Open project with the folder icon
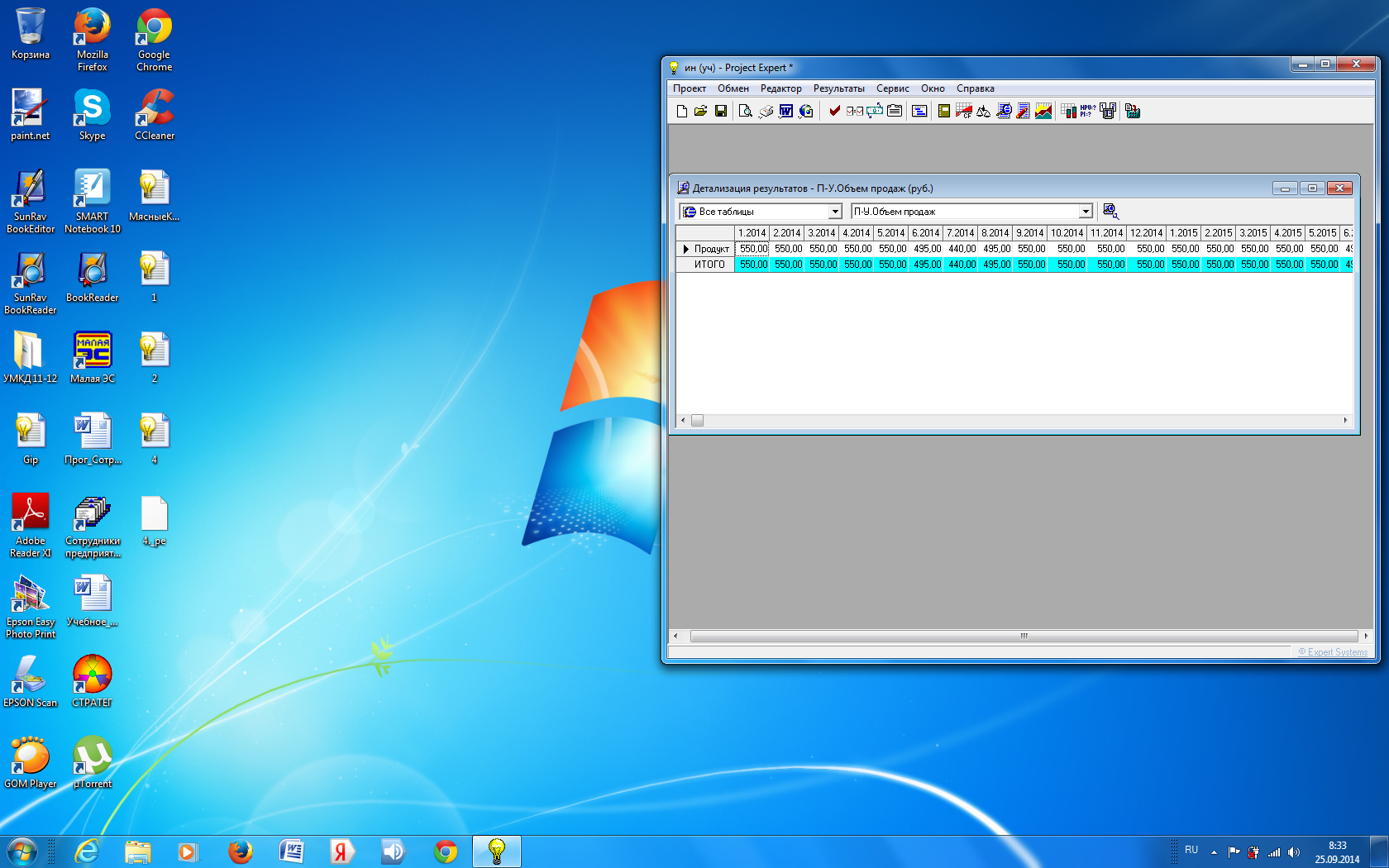The width and height of the screenshot is (1389, 868). [x=701, y=111]
